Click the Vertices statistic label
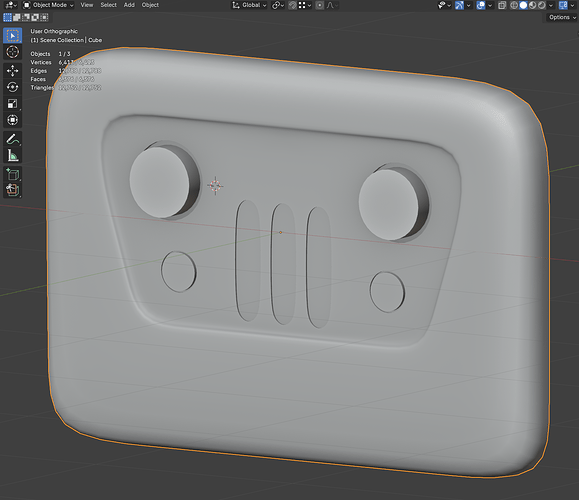 pos(41,62)
